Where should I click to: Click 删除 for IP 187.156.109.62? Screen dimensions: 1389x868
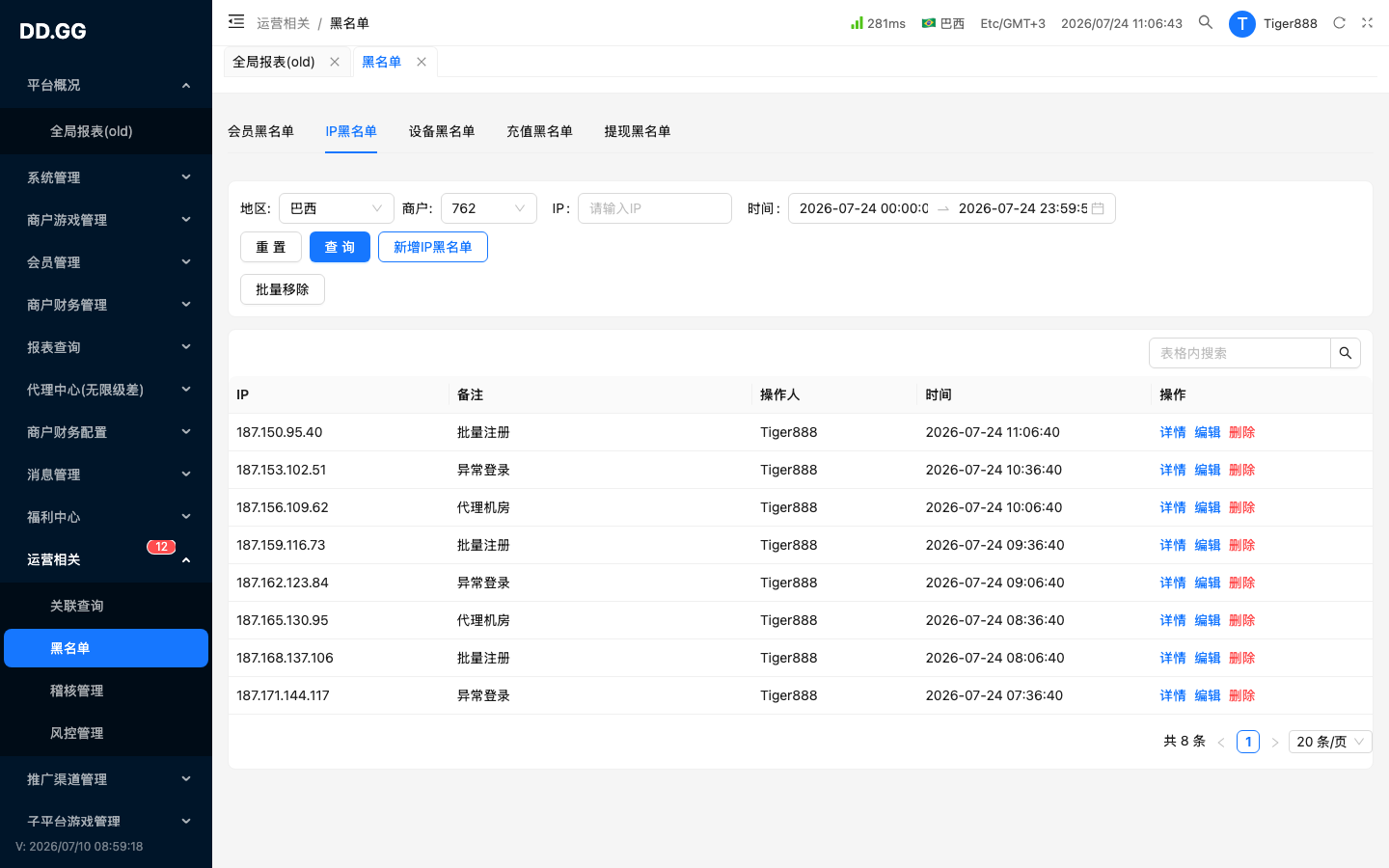pyautogui.click(x=1242, y=507)
